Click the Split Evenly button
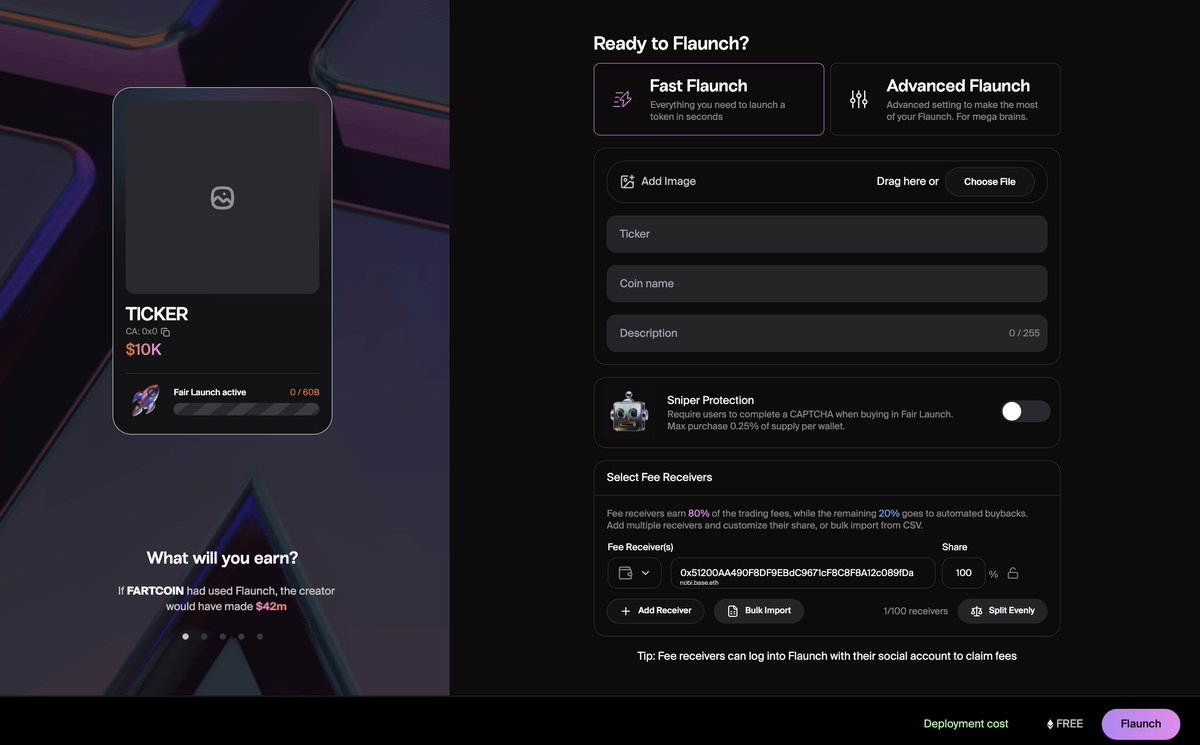The width and height of the screenshot is (1200, 745). click(1003, 611)
